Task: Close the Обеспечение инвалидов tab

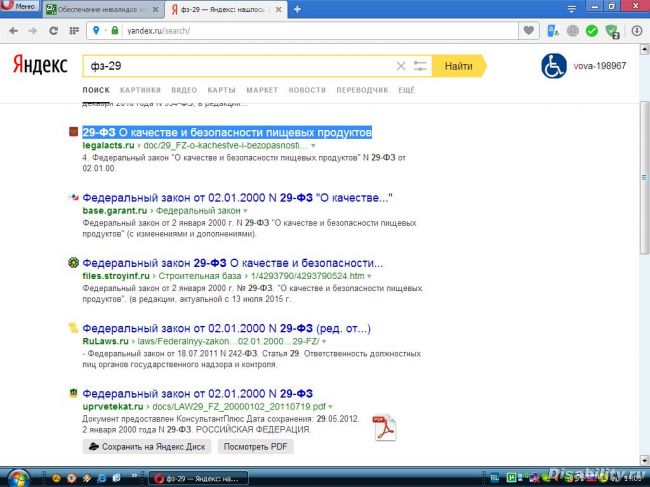Action: click(155, 9)
